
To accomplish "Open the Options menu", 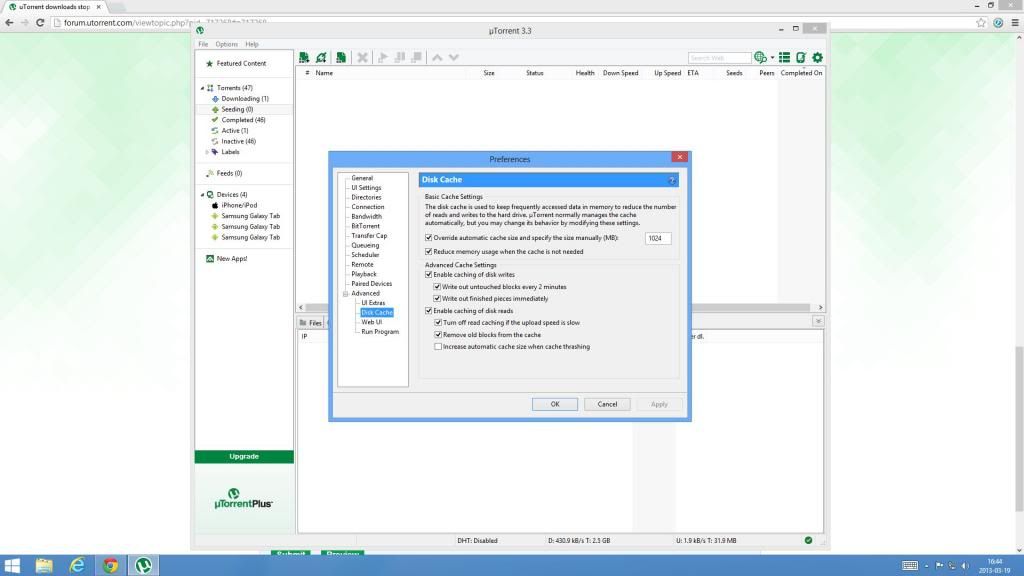I will pyautogui.click(x=227, y=44).
